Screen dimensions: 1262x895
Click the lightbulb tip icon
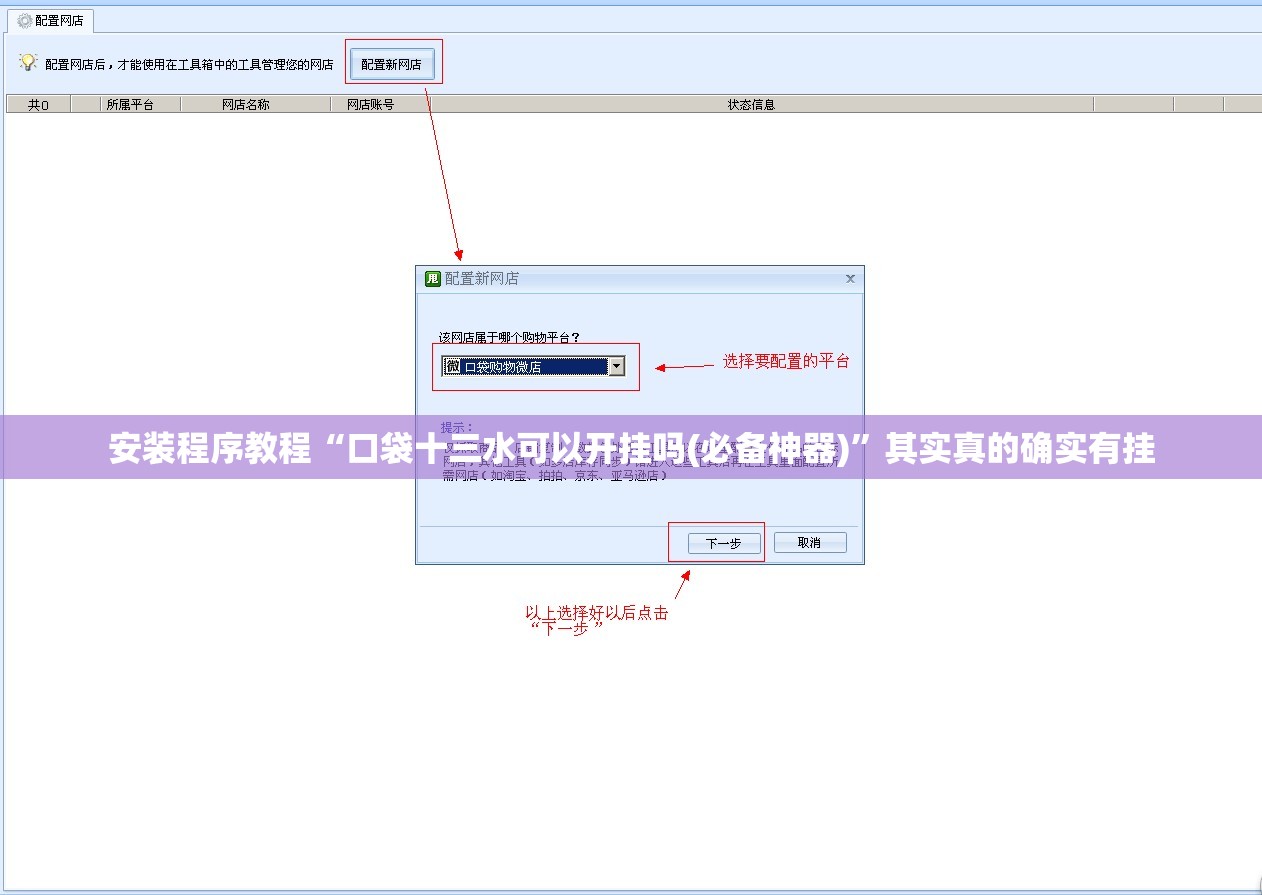click(27, 62)
